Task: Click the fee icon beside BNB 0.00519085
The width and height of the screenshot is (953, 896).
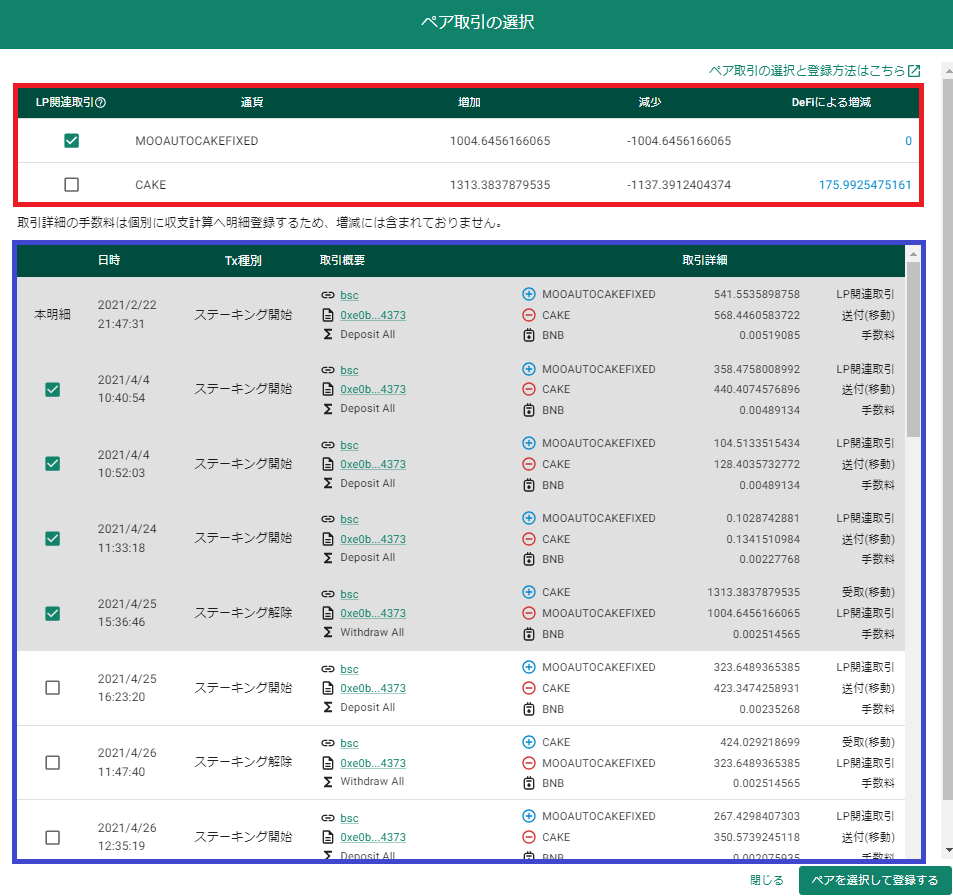Action: [529, 335]
